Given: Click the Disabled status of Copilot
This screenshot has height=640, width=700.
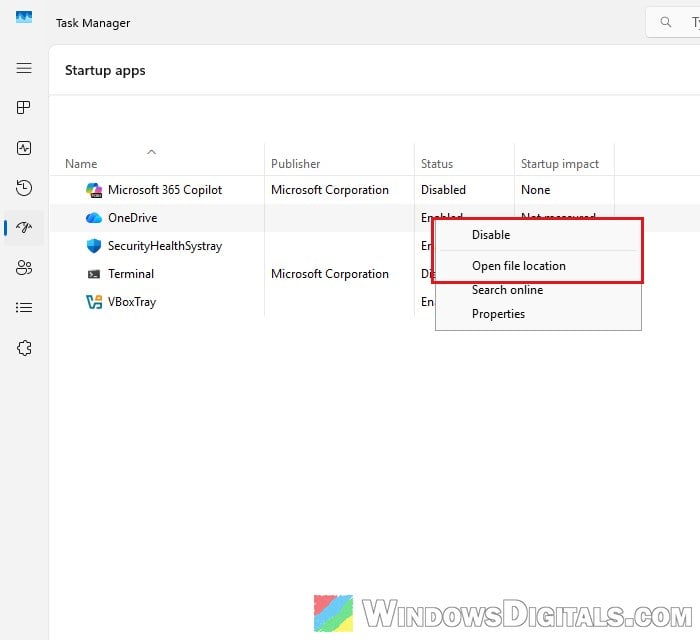Looking at the screenshot, I should 443,190.
